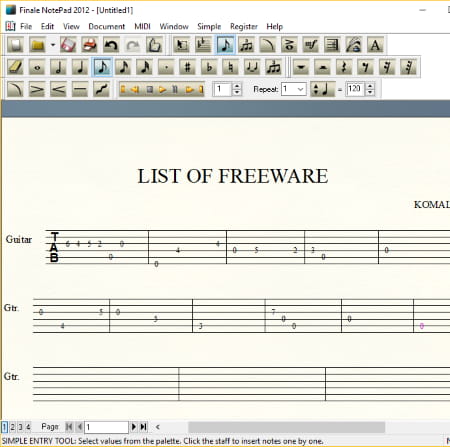Stop playback
The width and height of the screenshot is (450, 447).
tap(150, 89)
